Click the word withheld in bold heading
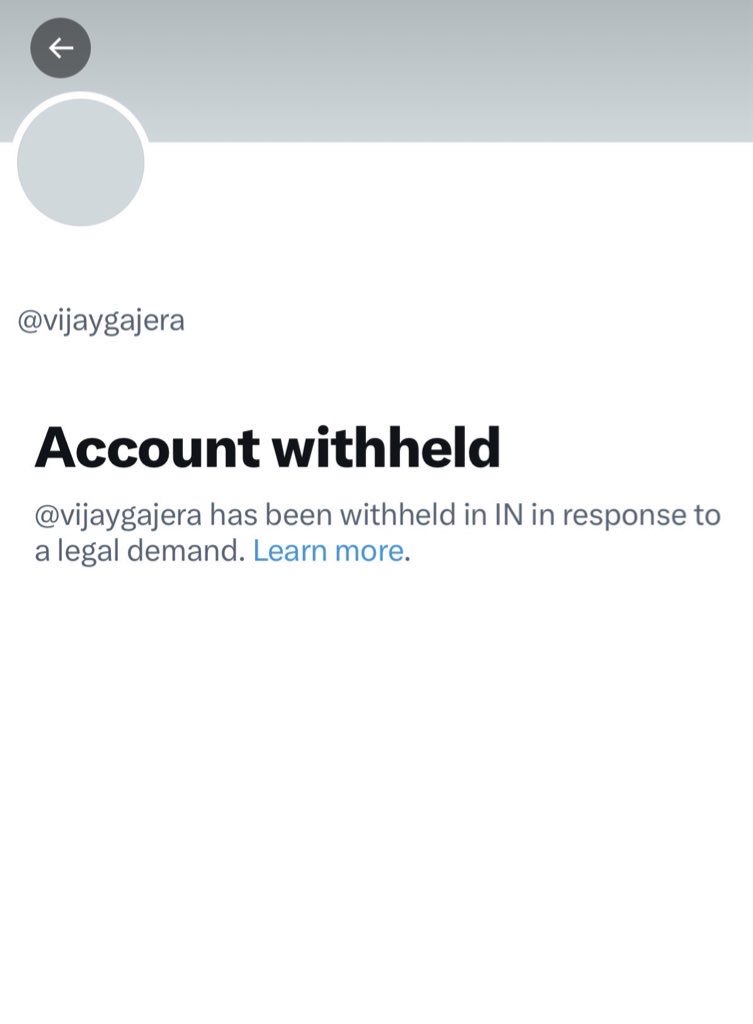 pos(387,448)
